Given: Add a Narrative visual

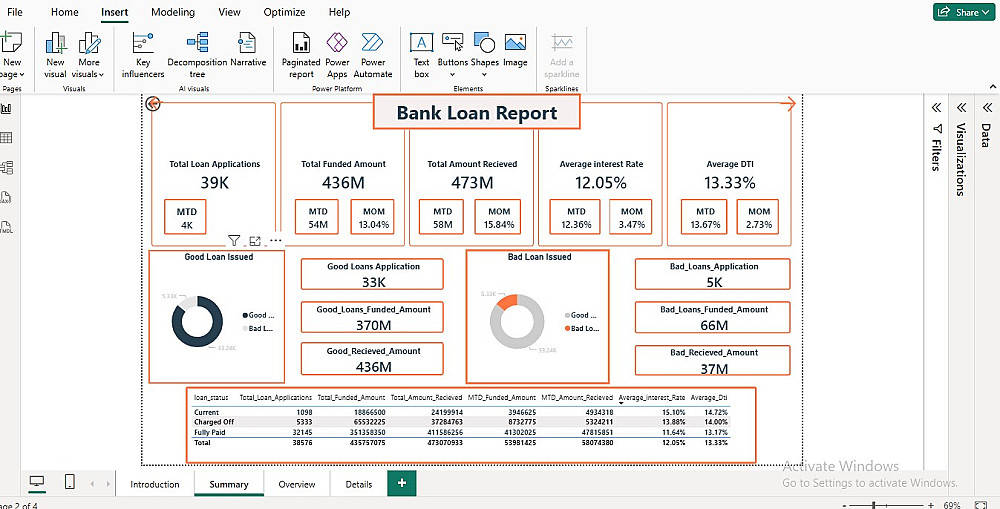Looking at the screenshot, I should (x=247, y=50).
